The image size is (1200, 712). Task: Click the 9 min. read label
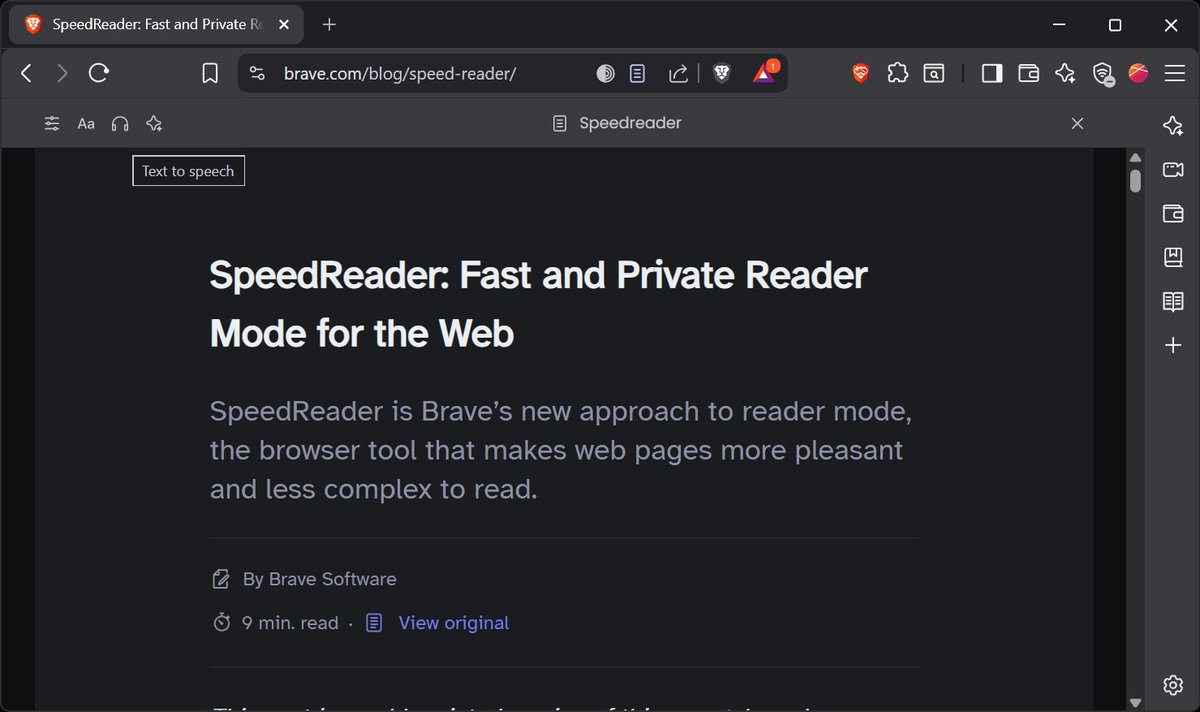point(290,623)
